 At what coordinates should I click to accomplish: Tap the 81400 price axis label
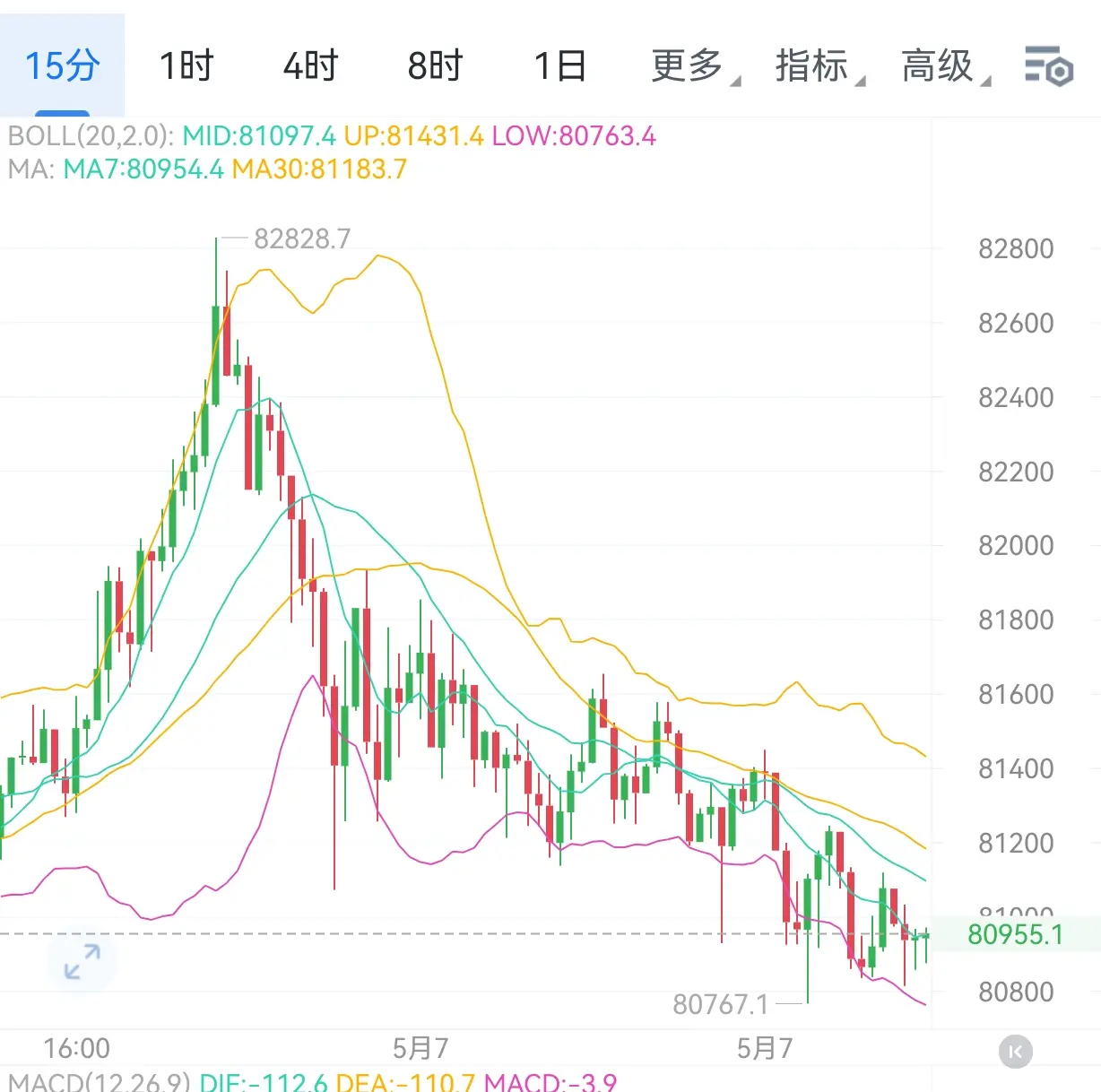click(x=1016, y=768)
